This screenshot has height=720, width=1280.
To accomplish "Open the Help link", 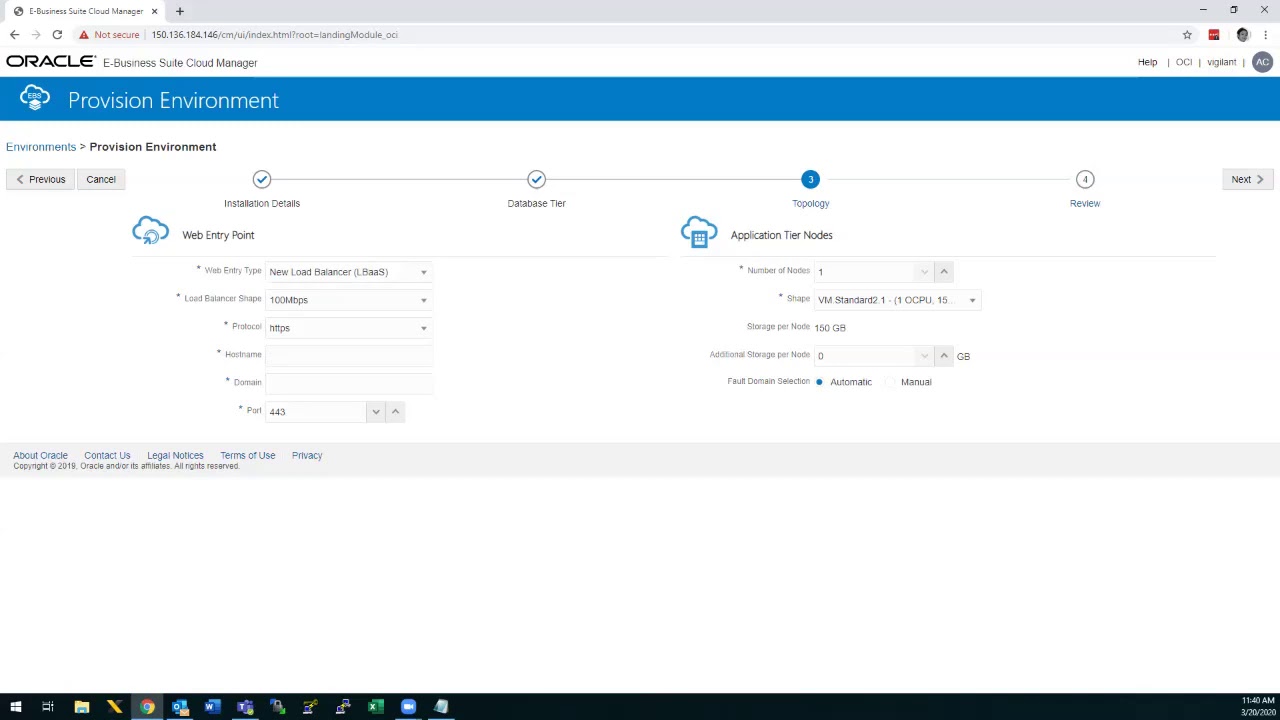I will point(1147,62).
